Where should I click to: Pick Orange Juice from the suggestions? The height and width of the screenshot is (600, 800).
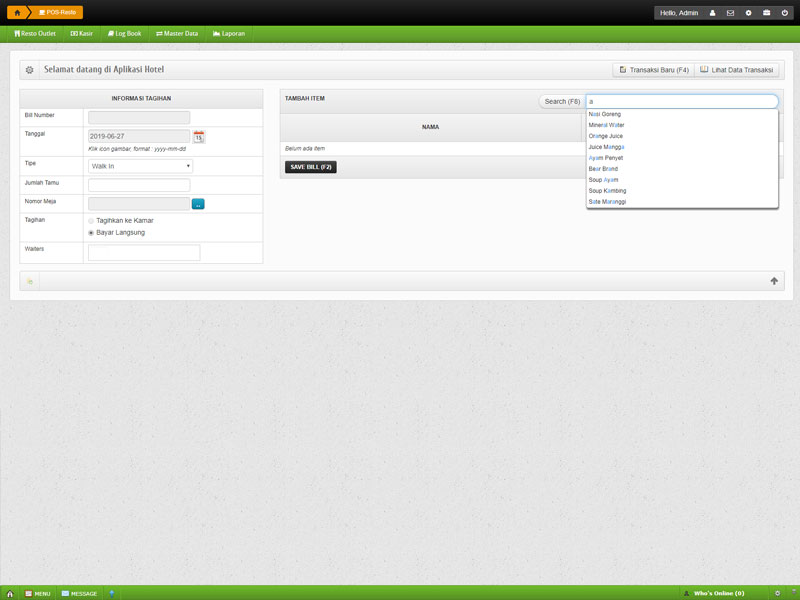pos(606,136)
